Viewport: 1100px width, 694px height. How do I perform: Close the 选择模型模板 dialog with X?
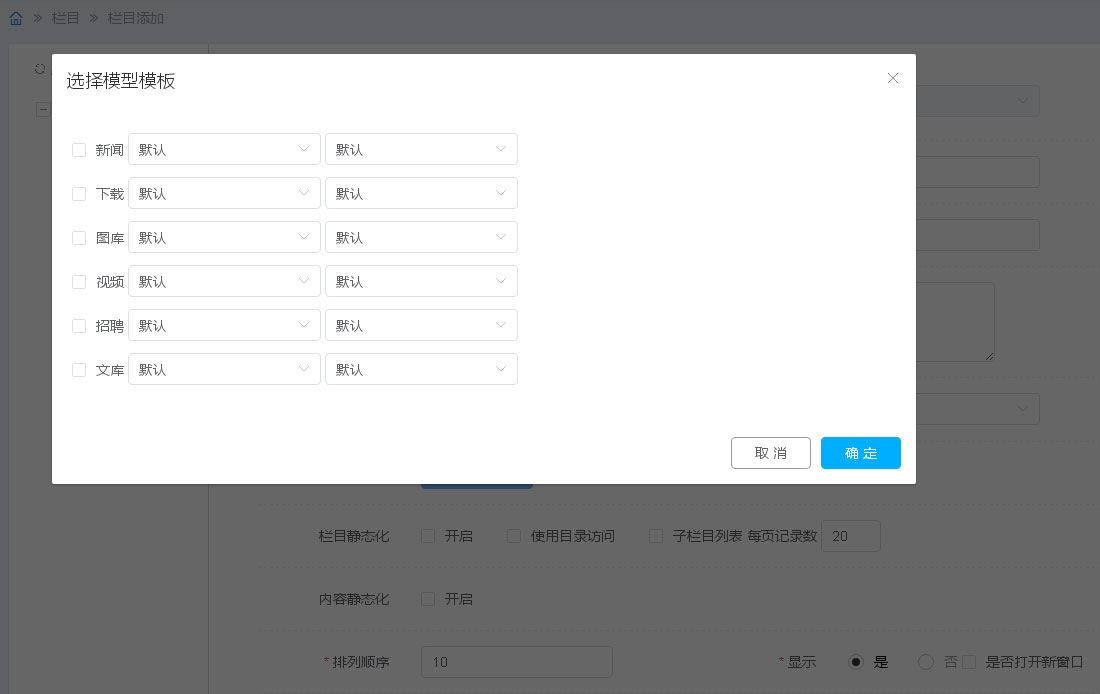click(892, 78)
